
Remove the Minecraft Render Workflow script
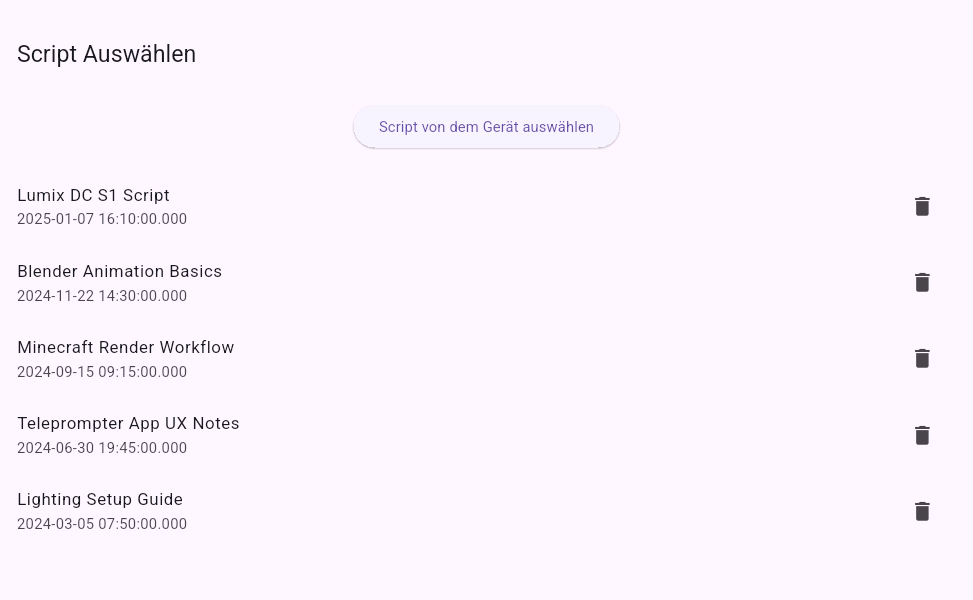click(922, 358)
